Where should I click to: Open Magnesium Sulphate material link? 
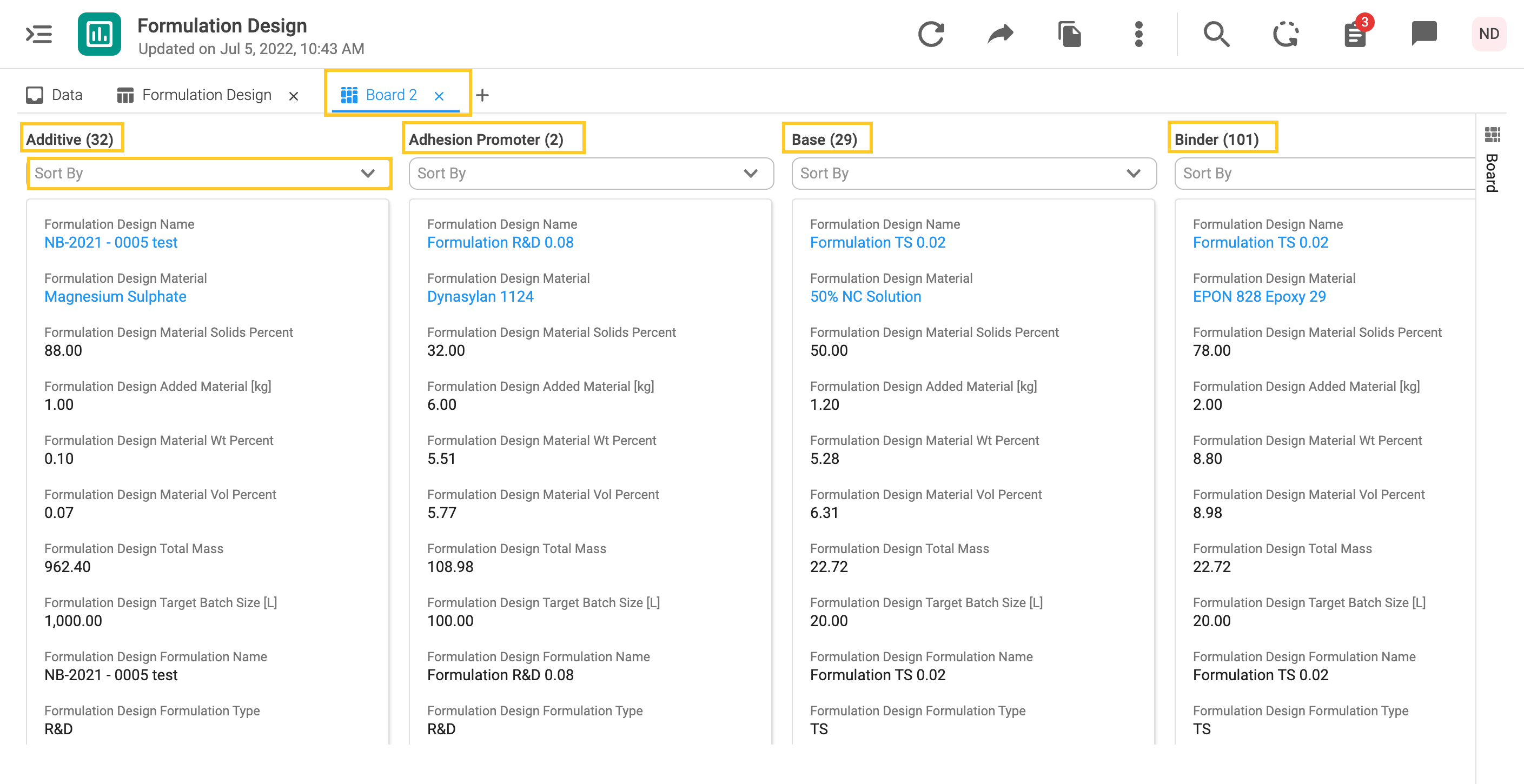(x=115, y=296)
